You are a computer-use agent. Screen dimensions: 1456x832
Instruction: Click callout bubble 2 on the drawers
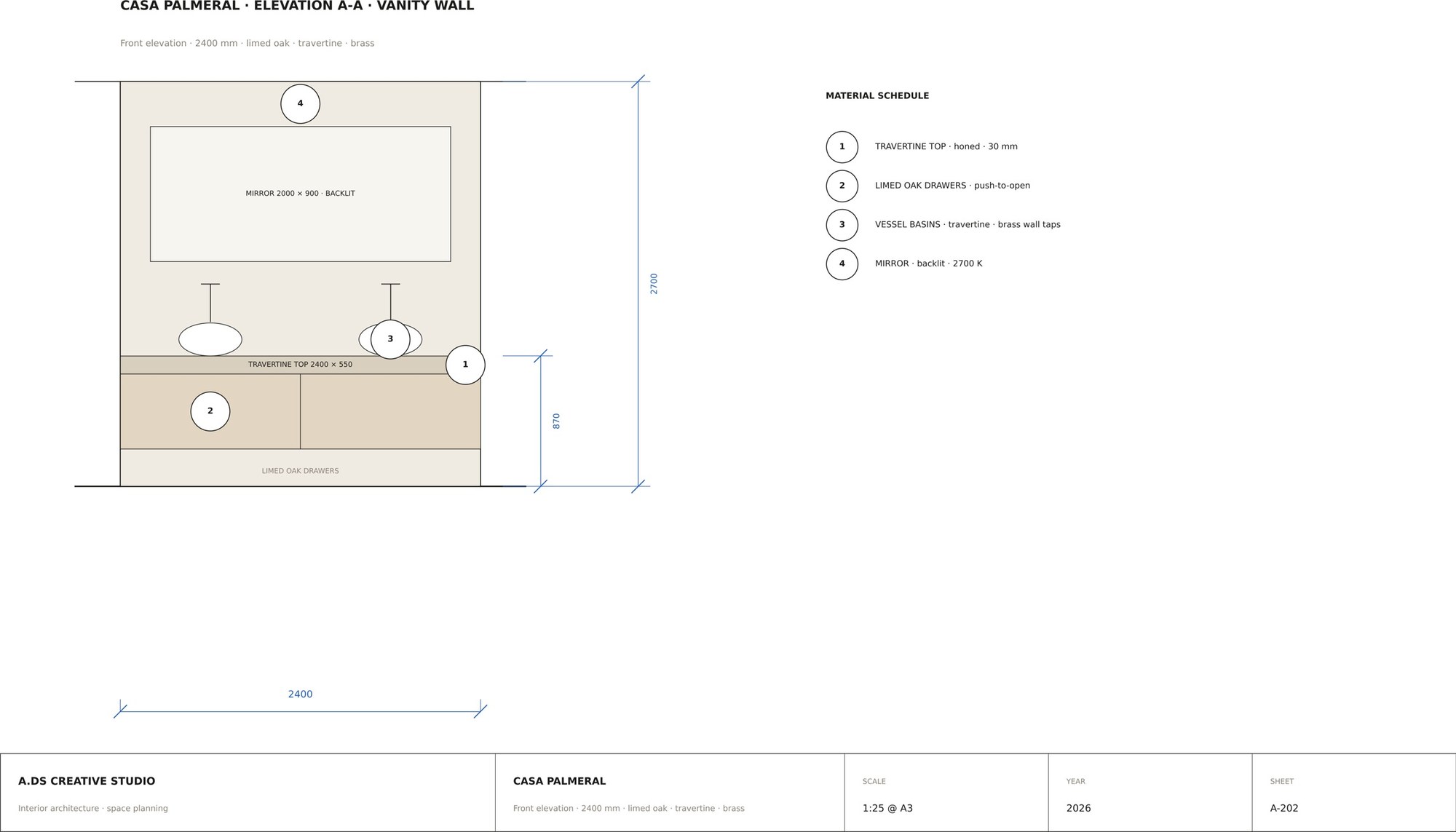click(x=210, y=411)
